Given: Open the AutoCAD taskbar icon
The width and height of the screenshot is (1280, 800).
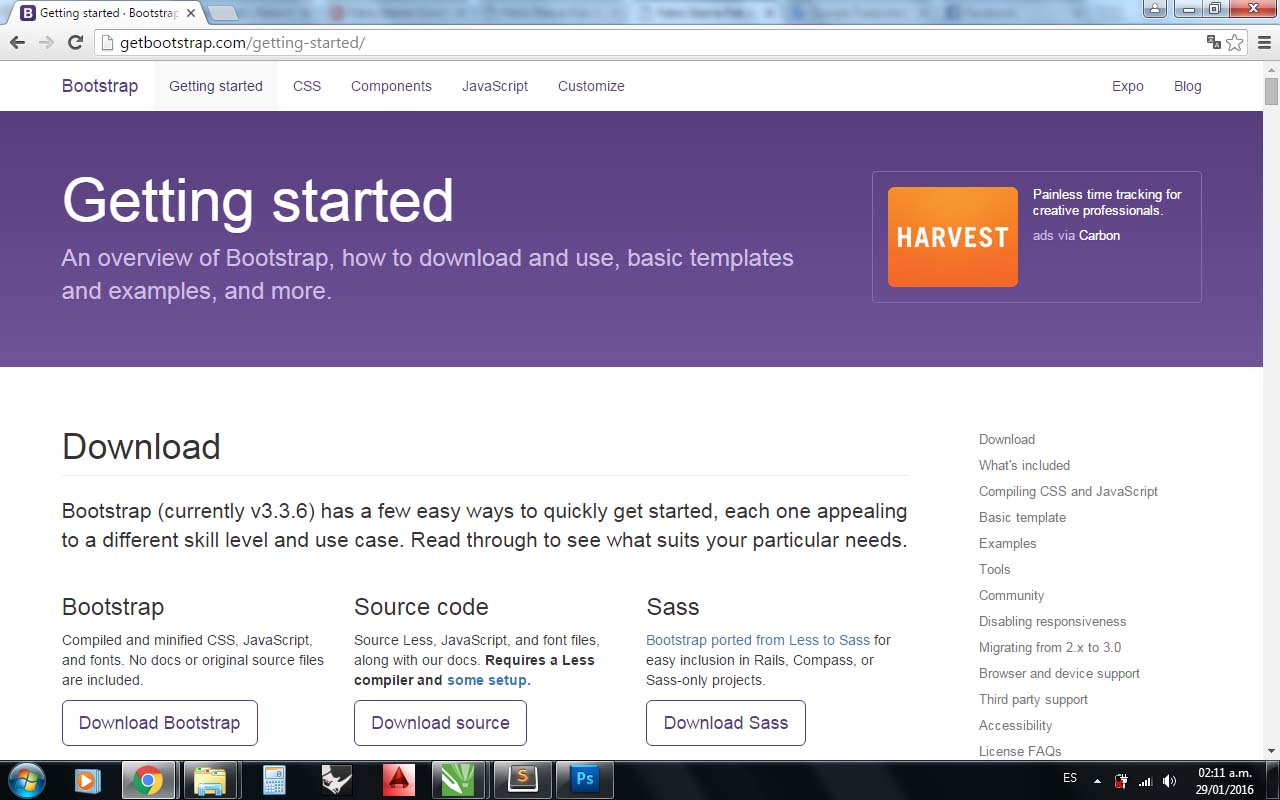Looking at the screenshot, I should click(x=399, y=780).
